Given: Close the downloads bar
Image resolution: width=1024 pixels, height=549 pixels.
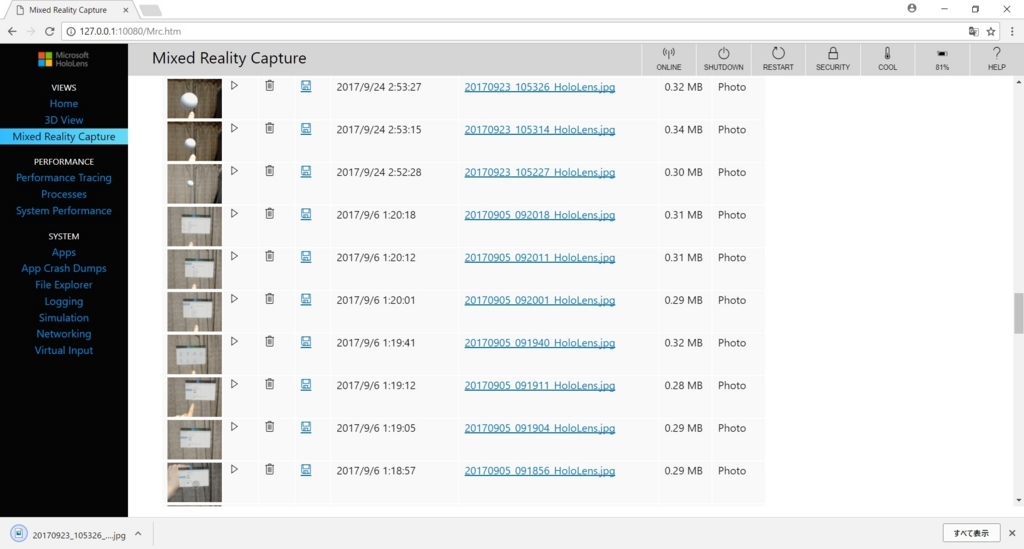Looking at the screenshot, I should point(1012,533).
